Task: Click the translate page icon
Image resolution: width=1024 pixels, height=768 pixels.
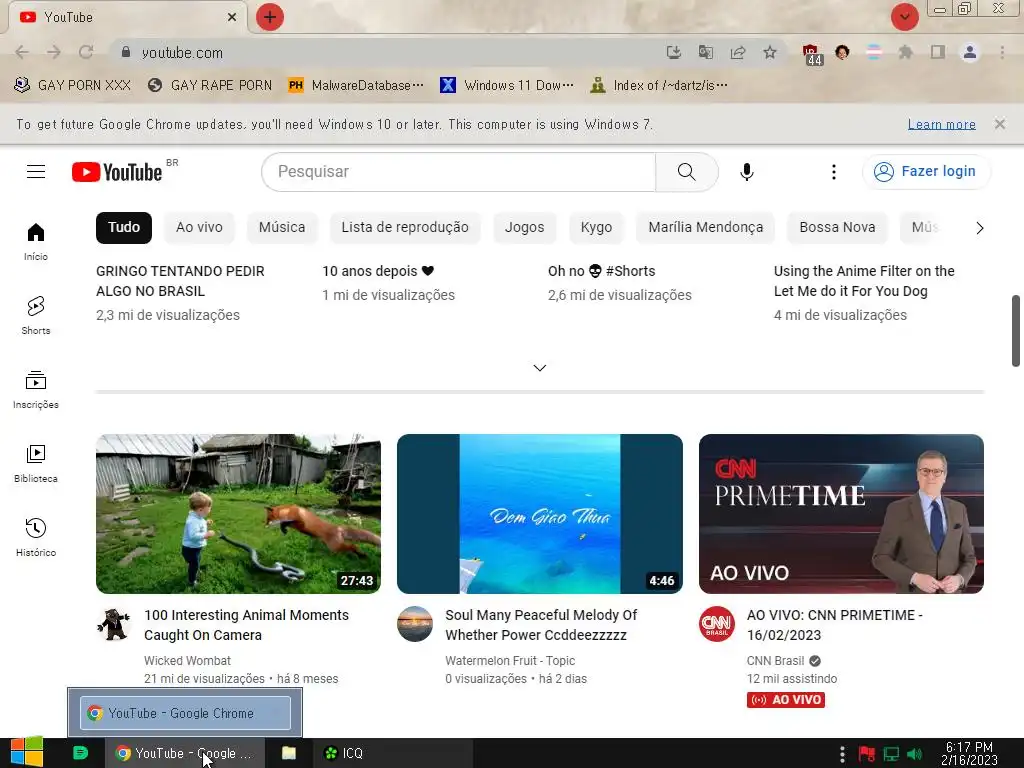Action: click(706, 52)
